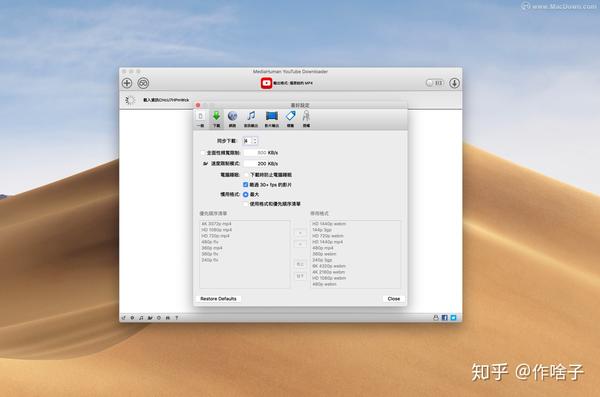This screenshot has width=600, height=397.
Task: Click the Facebook icon in status bar
Action: click(x=445, y=317)
